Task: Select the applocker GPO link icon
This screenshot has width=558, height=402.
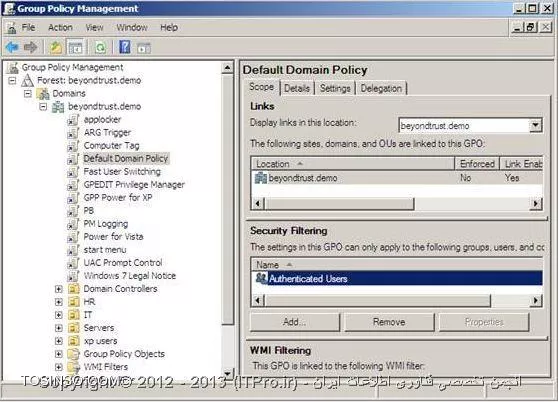Action: 73,120
